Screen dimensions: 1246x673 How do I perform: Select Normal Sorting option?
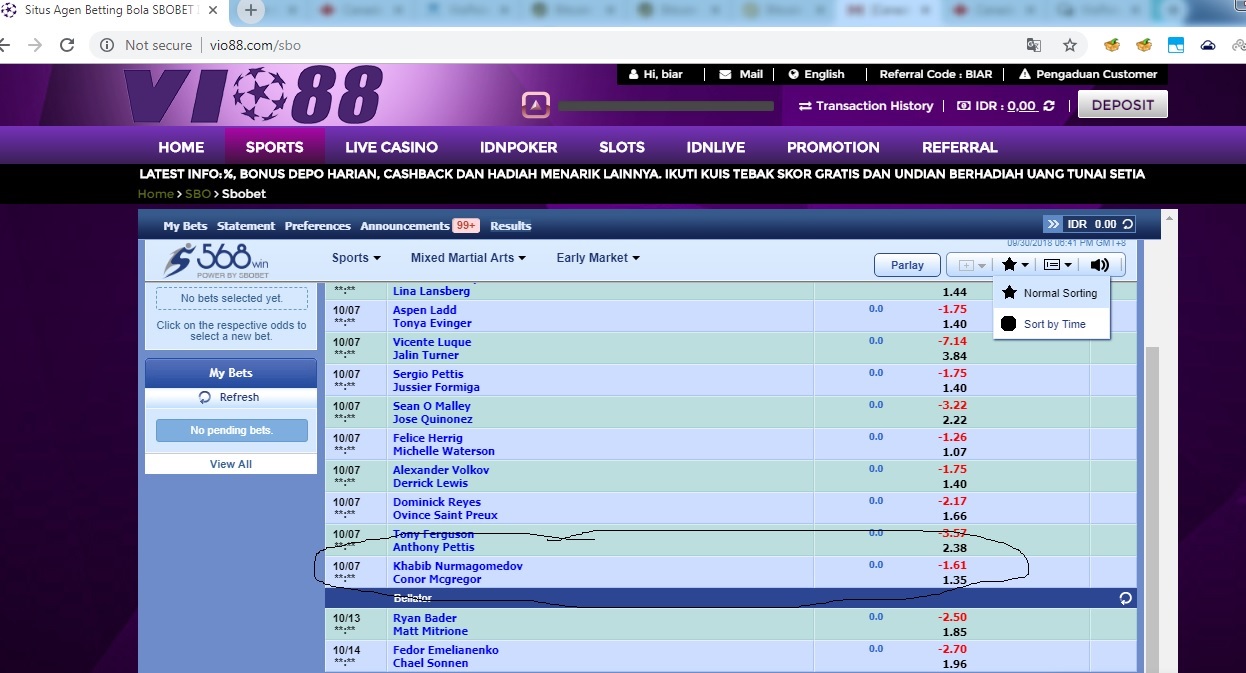(x=1051, y=293)
